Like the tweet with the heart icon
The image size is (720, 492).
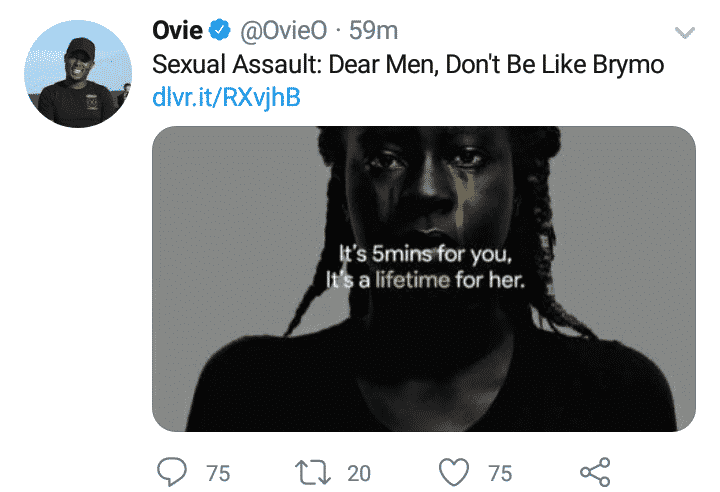pos(456,470)
